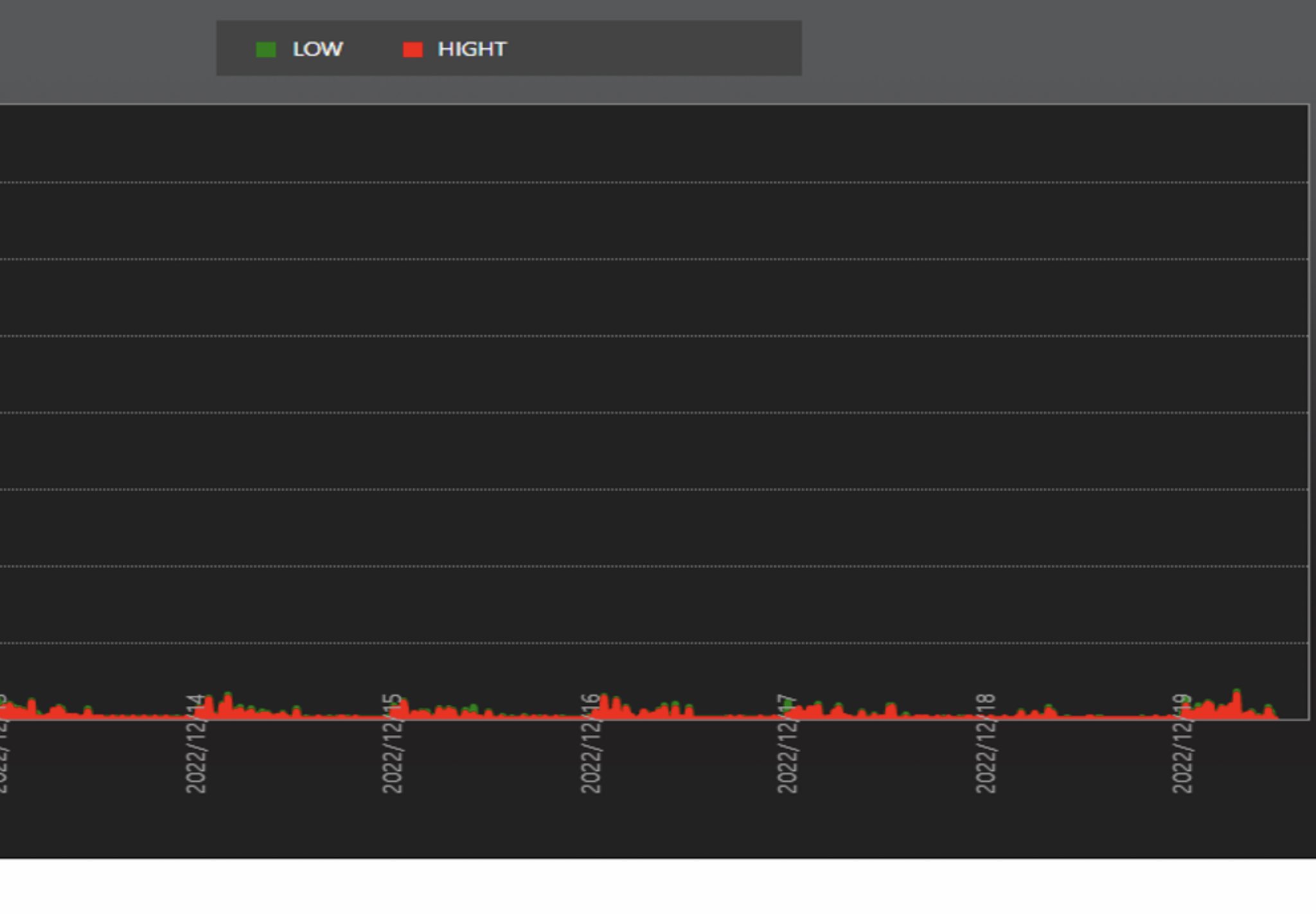Select the 2022/12/15 x-axis date label
The width and height of the screenshot is (1316, 914).
pos(393,744)
